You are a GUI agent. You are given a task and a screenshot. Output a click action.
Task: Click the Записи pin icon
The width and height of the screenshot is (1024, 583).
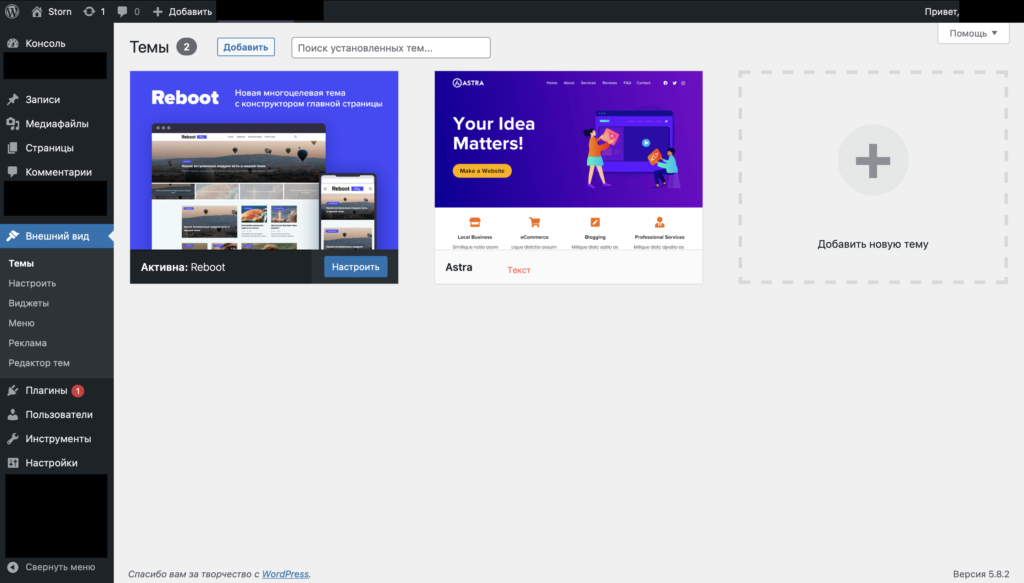click(x=12, y=99)
